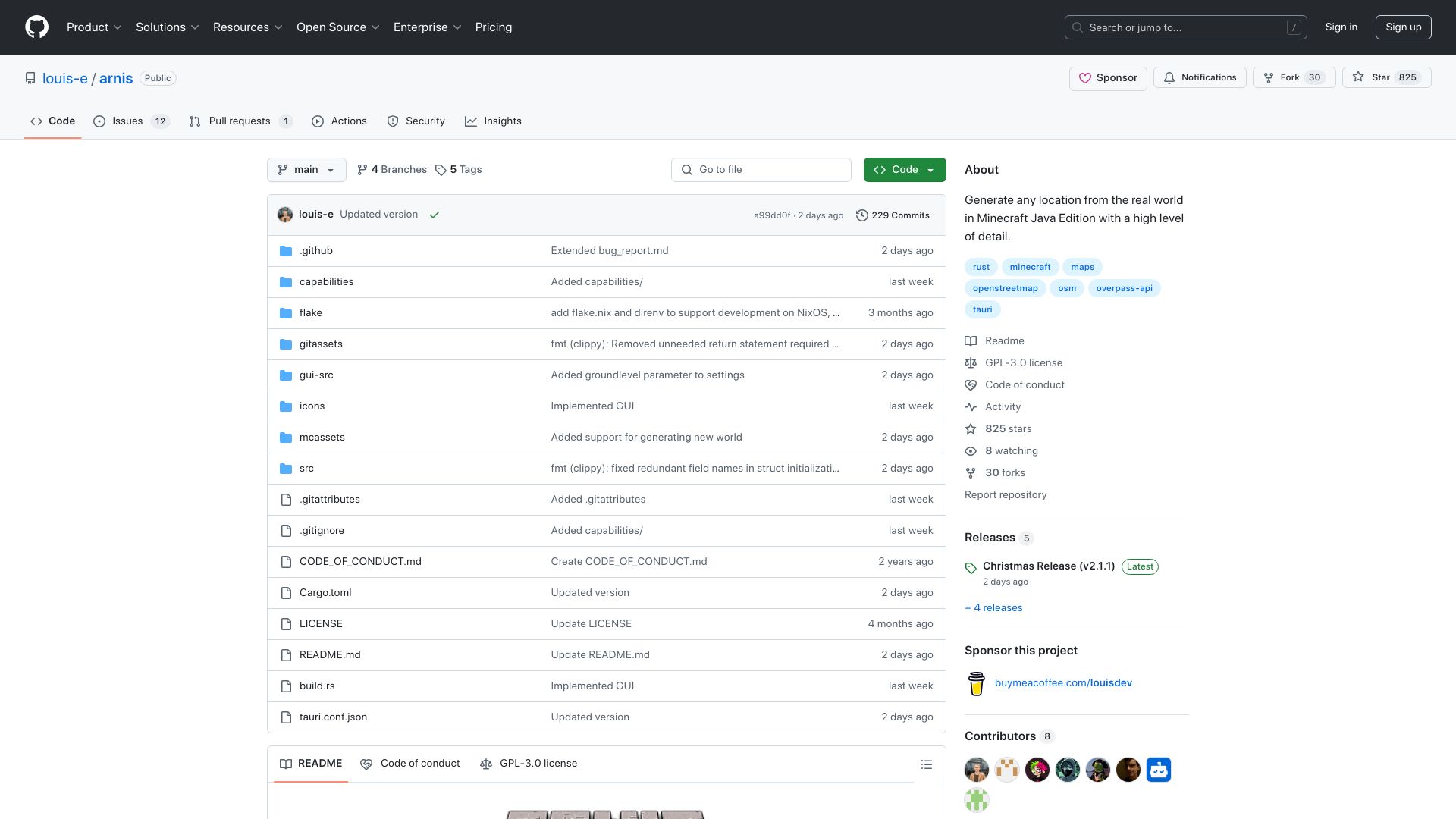Click the gui-src folder icon
Viewport: 1456px width, 819px height.
click(x=286, y=375)
